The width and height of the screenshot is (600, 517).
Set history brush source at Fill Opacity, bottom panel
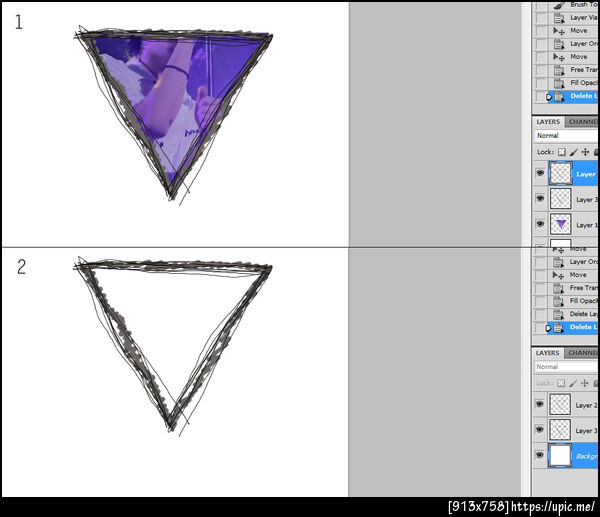540,301
